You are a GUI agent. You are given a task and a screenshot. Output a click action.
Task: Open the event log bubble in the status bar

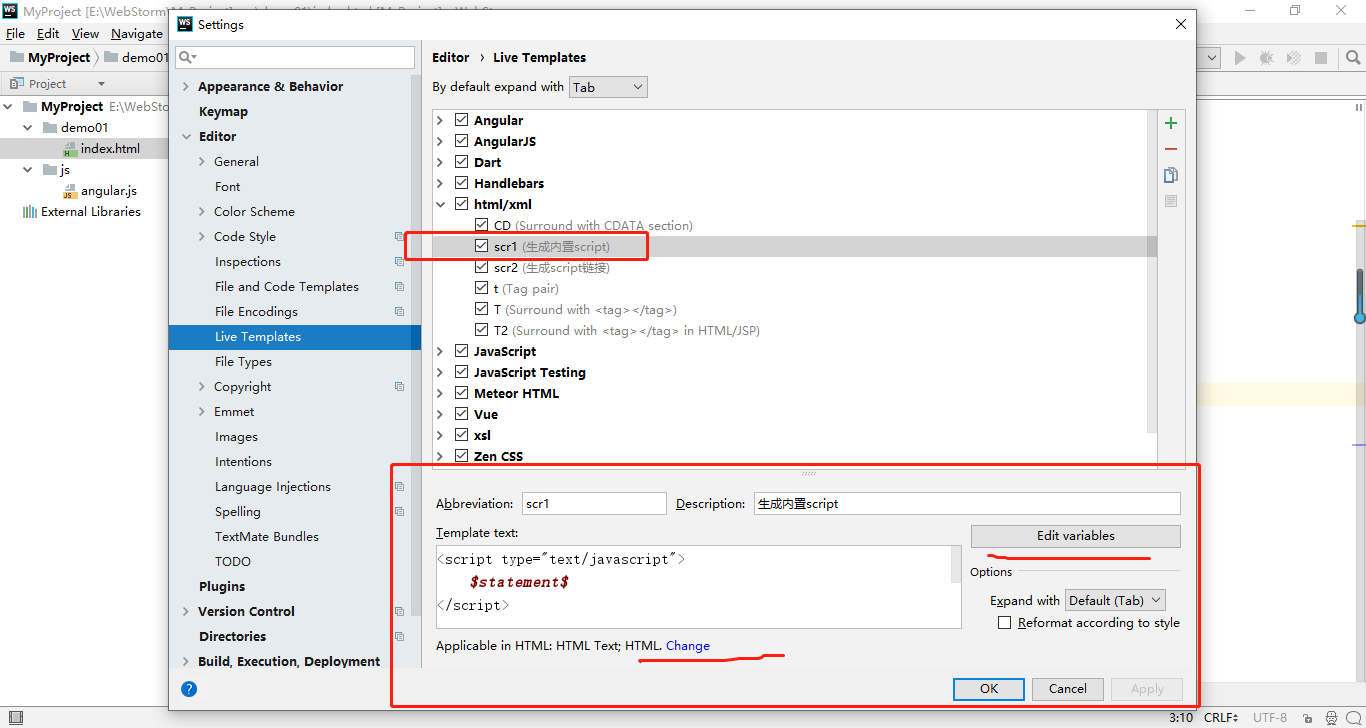tap(1352, 718)
